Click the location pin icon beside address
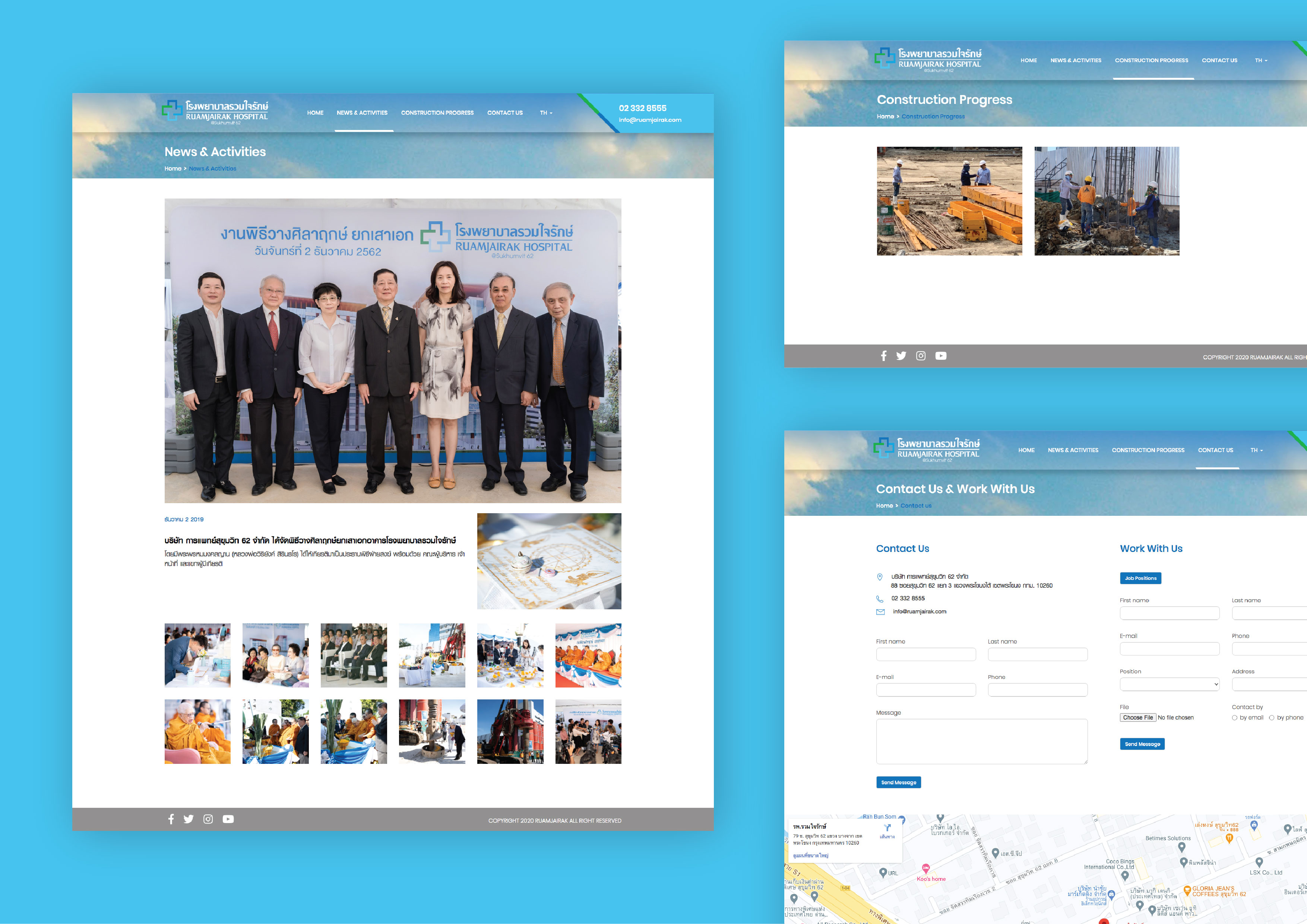This screenshot has height=924, width=1307. tap(880, 577)
